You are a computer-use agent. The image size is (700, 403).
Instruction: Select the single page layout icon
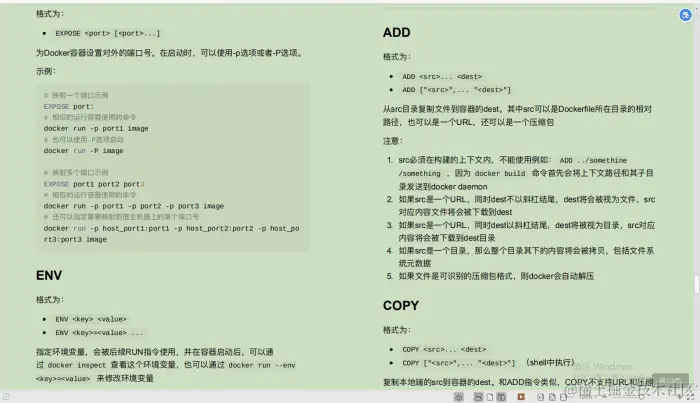[490, 397]
